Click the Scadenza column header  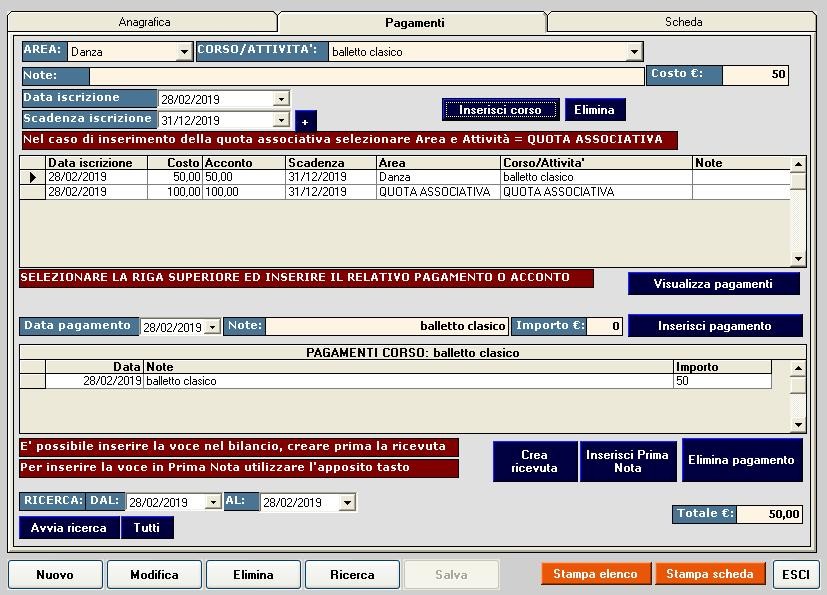point(331,163)
